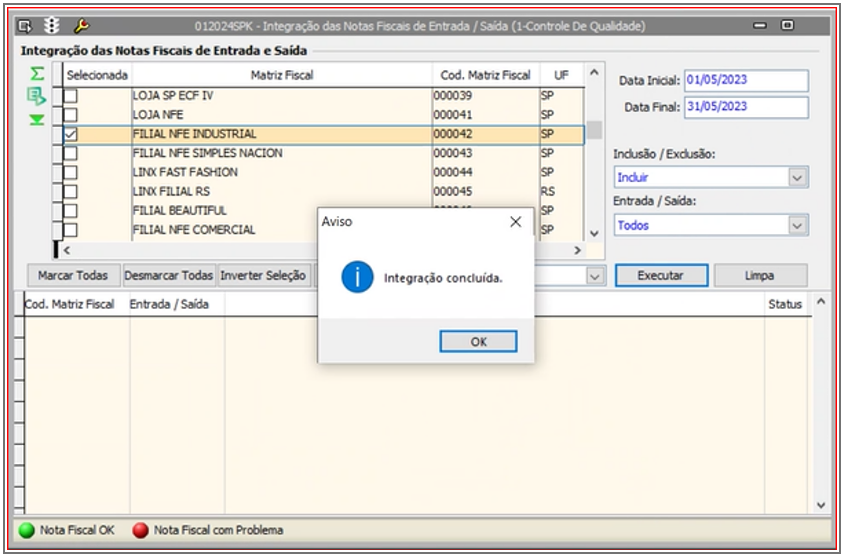Click the code 000039 cell
Screen dimensions: 841x554
pyautogui.click(x=453, y=95)
